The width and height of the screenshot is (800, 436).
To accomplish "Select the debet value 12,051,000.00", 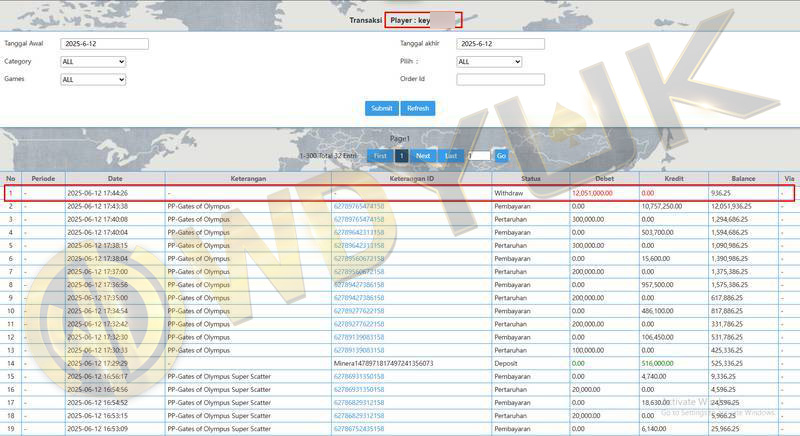I will click(x=592, y=193).
